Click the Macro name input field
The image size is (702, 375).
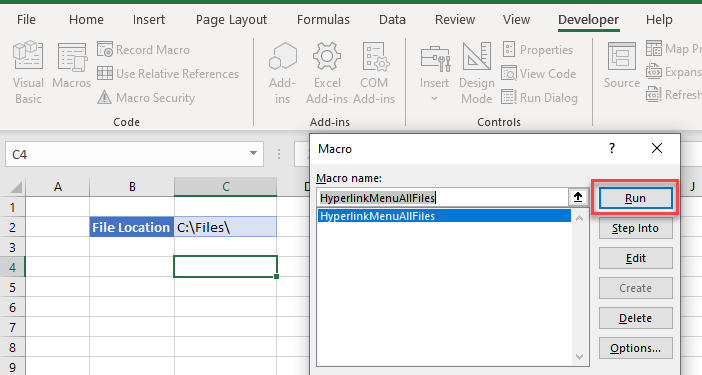point(443,198)
